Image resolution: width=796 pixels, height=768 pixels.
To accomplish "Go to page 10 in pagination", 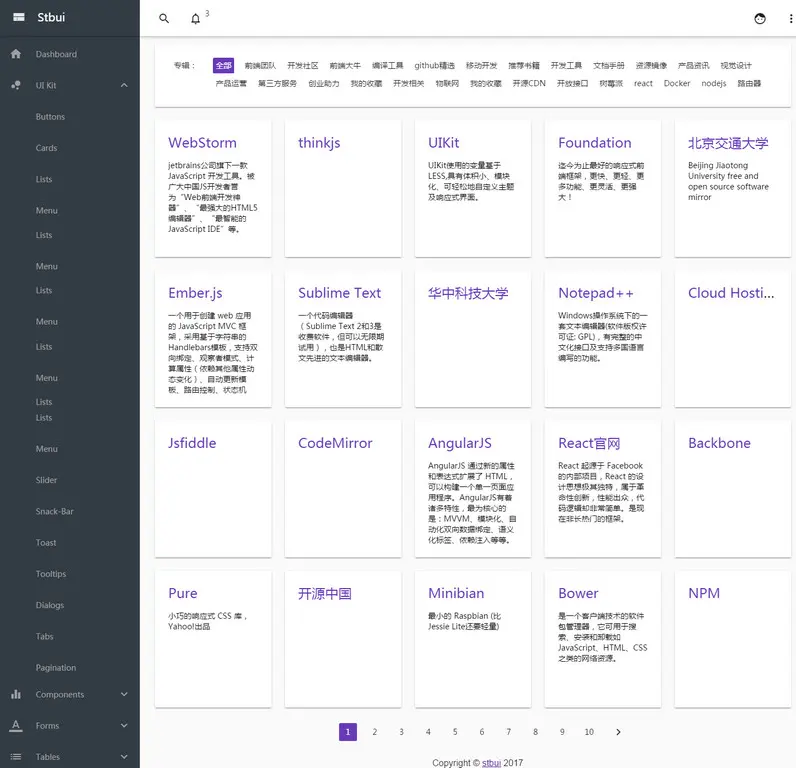I will tap(589, 732).
